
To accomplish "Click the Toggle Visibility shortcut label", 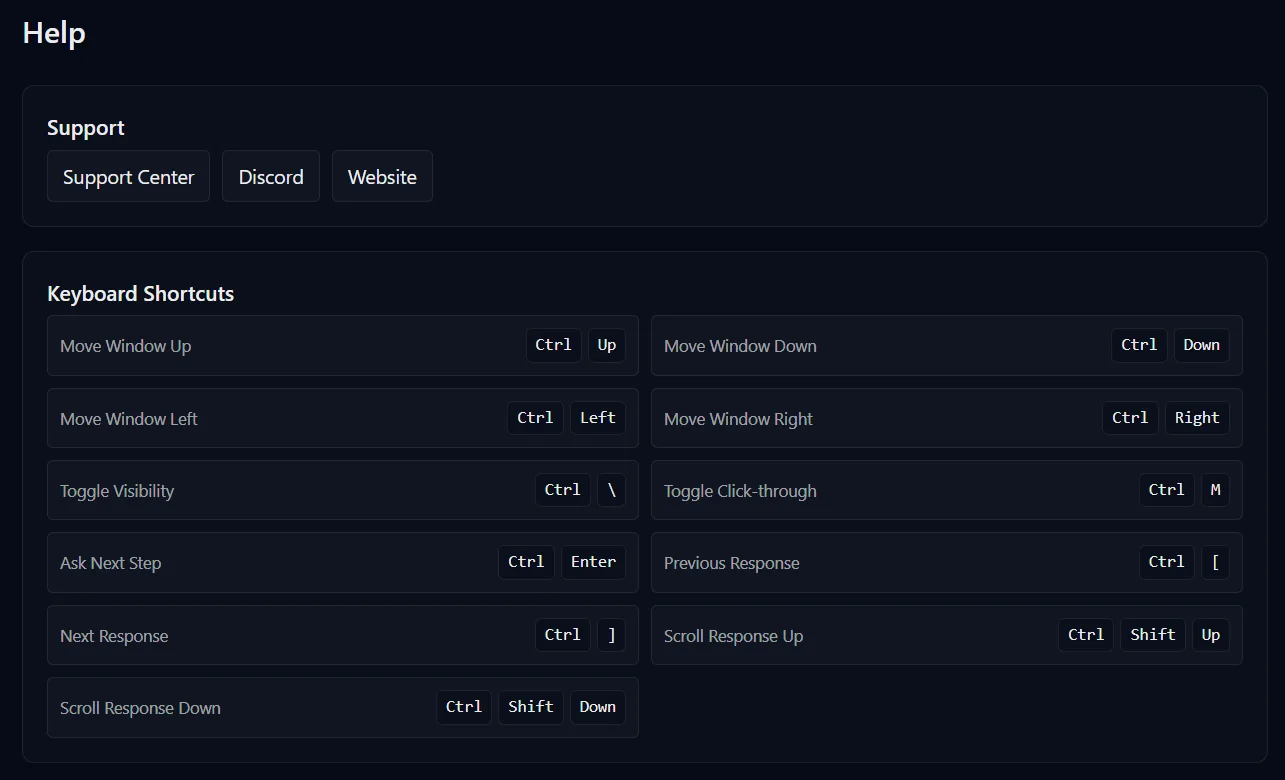I will pos(117,491).
